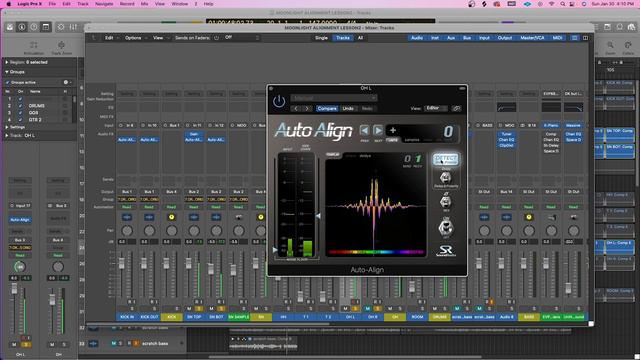640x360 pixels.
Task: Click the wide channel strips icon
Action: coord(585,38)
